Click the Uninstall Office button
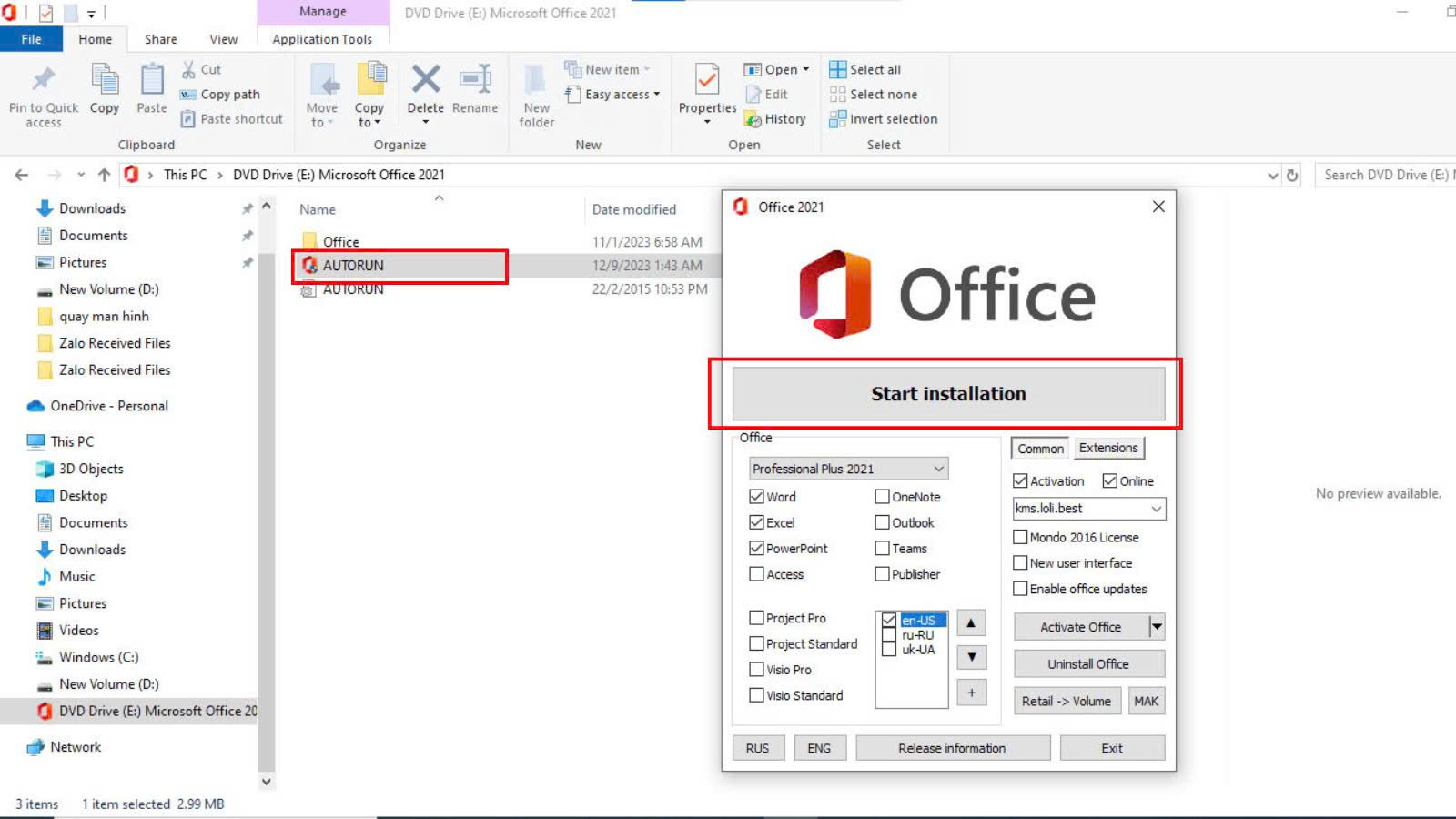 [x=1087, y=664]
